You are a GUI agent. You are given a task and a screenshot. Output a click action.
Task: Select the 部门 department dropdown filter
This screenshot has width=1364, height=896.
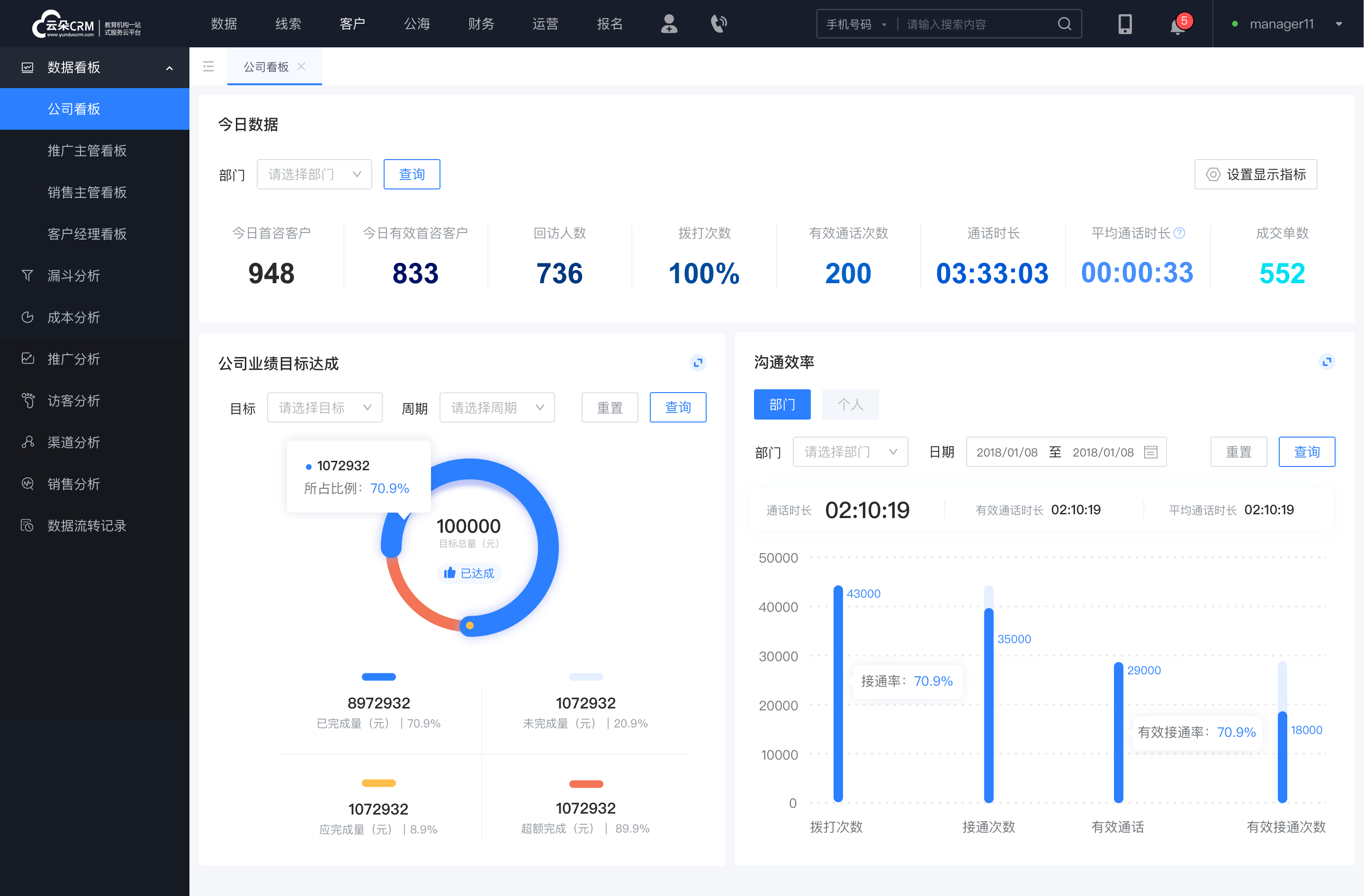coord(312,173)
